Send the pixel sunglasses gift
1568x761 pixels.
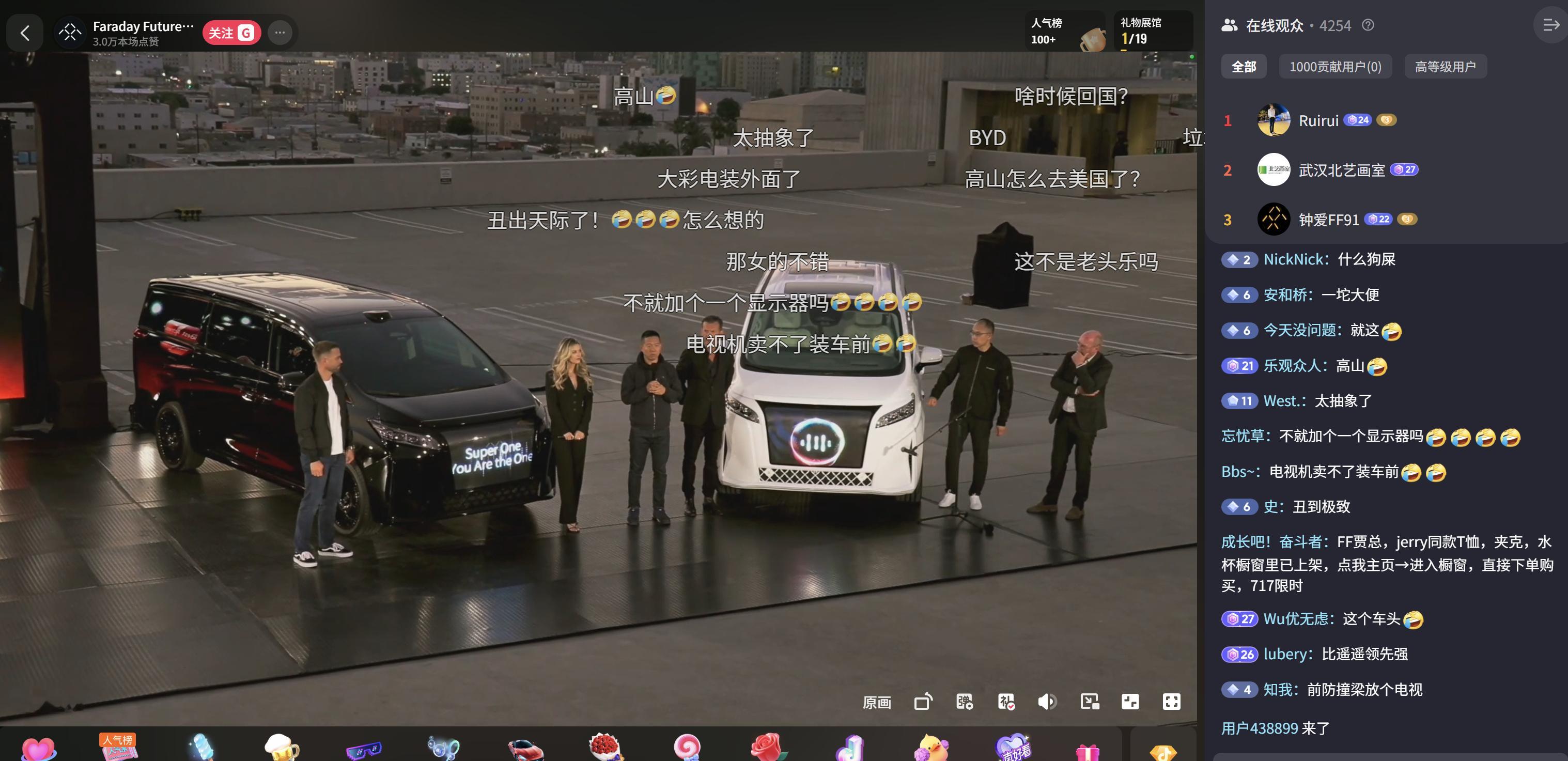pos(363,751)
